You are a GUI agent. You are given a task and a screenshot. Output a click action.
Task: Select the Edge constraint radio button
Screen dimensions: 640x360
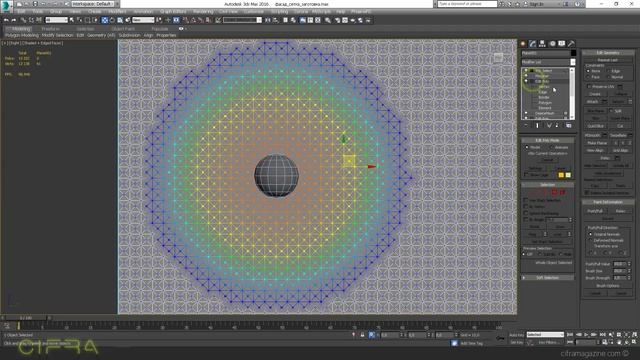(609, 71)
